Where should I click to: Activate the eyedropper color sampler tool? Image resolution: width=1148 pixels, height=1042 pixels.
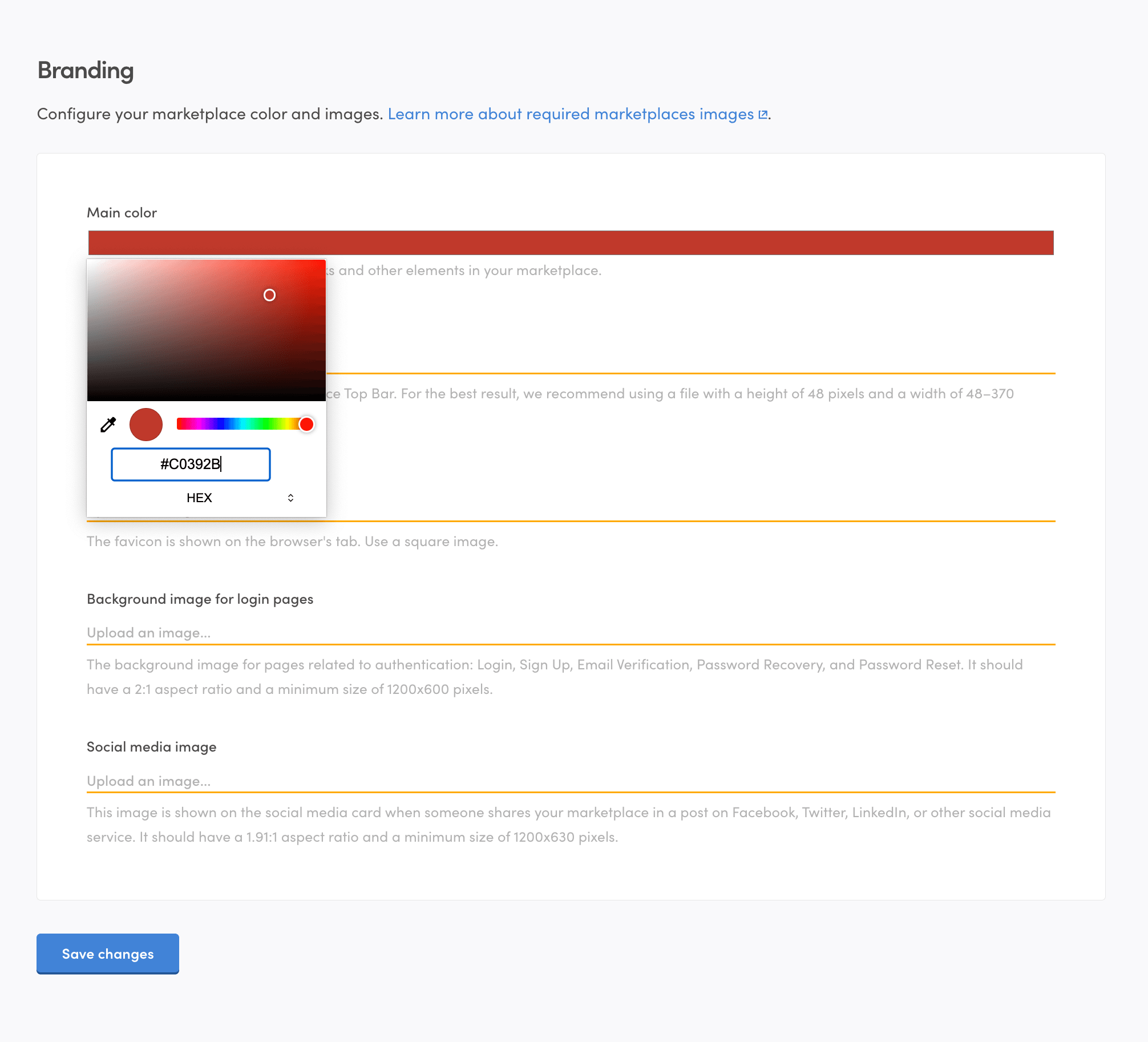[x=108, y=425]
